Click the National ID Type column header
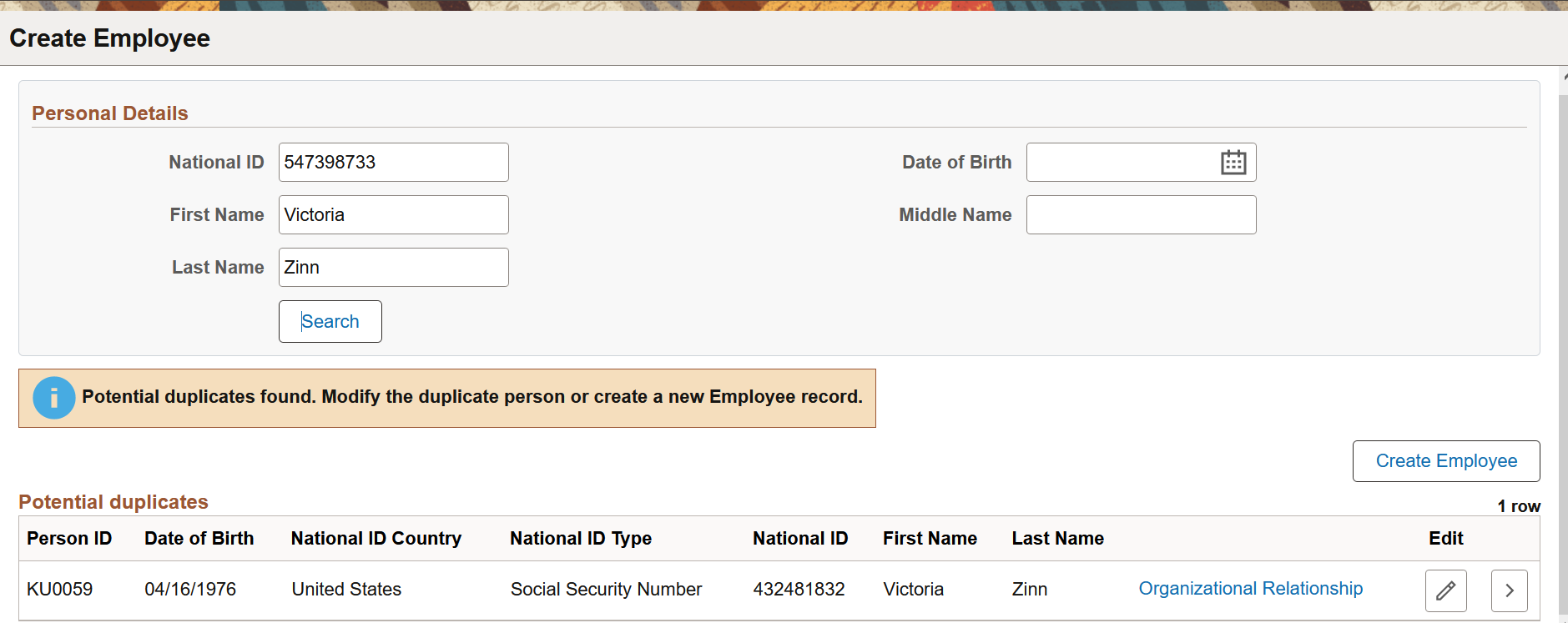This screenshot has height=623, width=1568. pos(581,539)
